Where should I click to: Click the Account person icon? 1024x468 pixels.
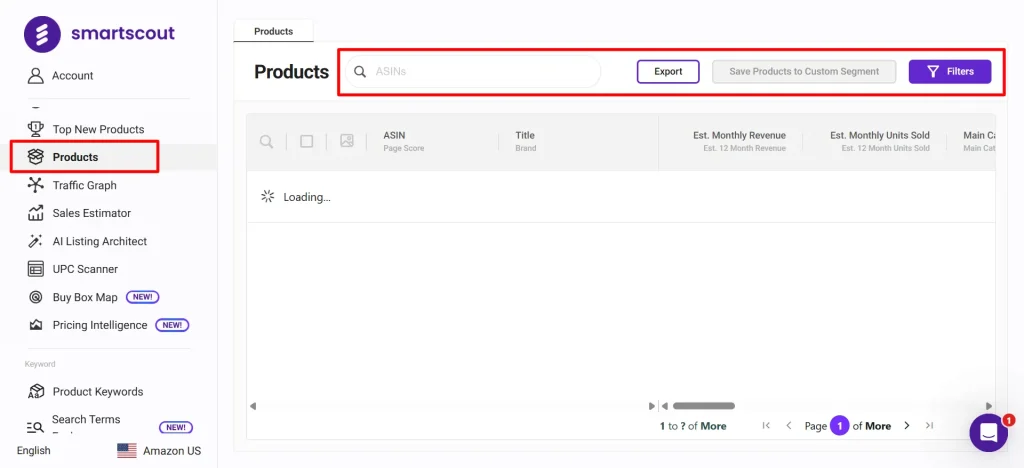click(35, 76)
